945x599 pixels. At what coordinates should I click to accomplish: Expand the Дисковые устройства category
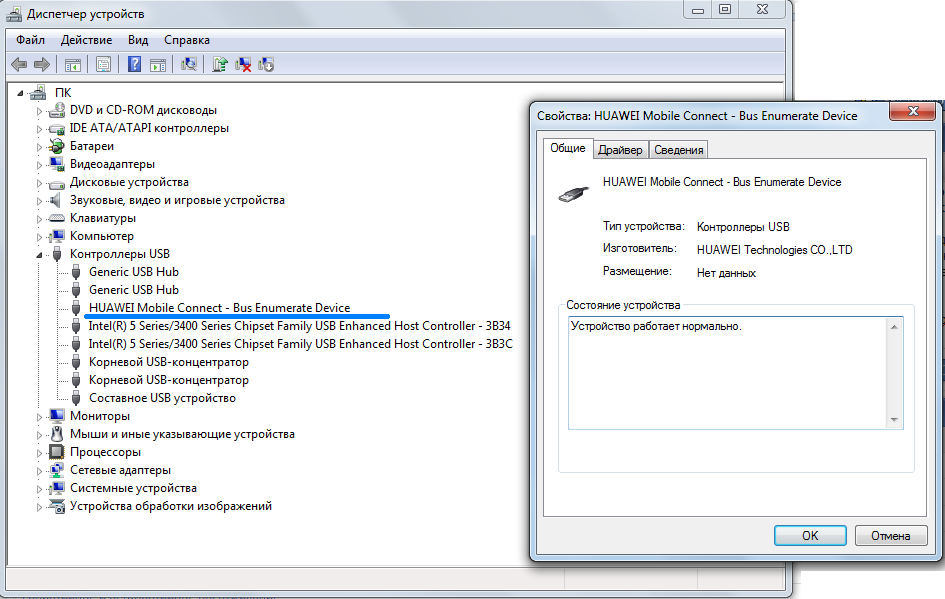coord(39,183)
